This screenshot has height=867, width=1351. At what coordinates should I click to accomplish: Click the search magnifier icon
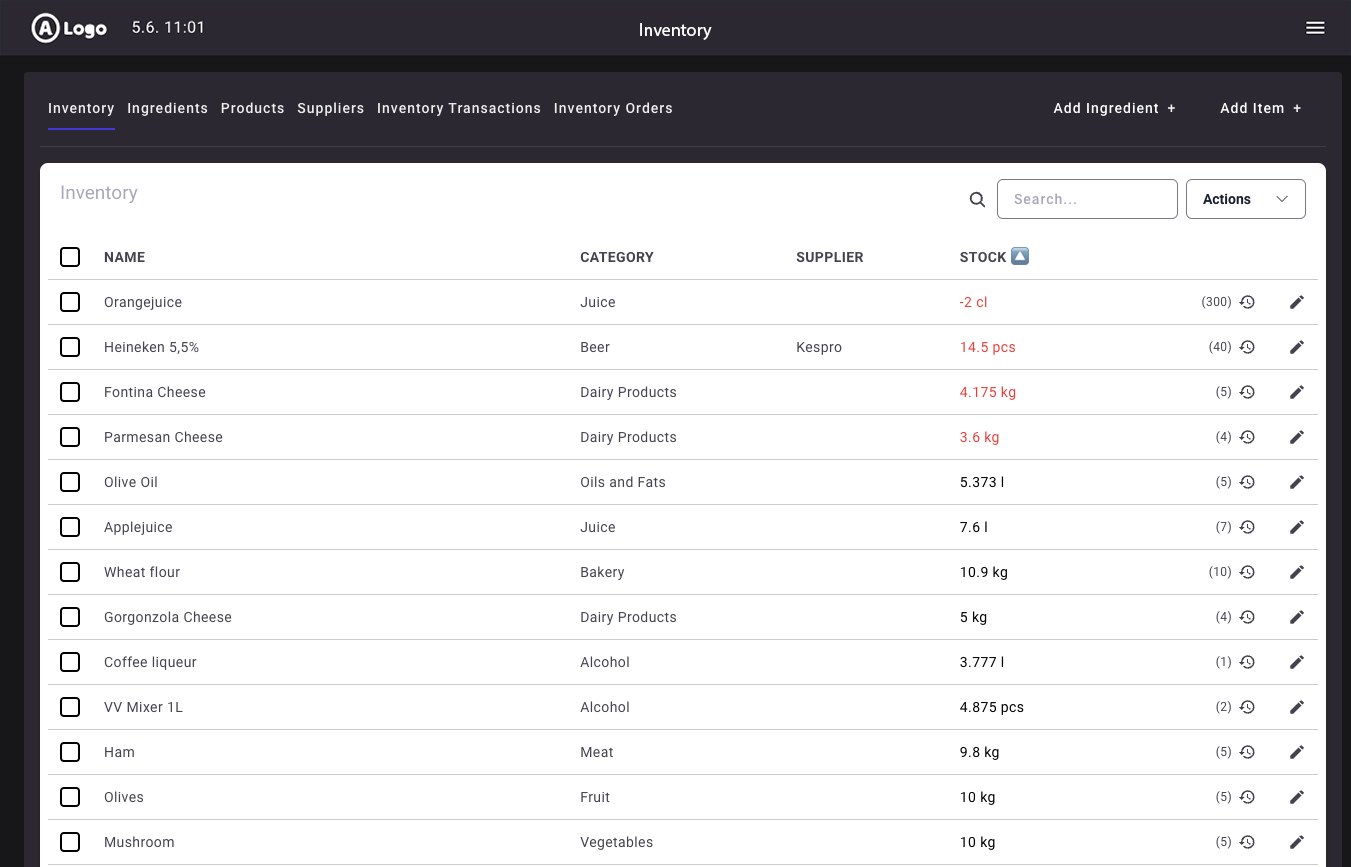977,199
